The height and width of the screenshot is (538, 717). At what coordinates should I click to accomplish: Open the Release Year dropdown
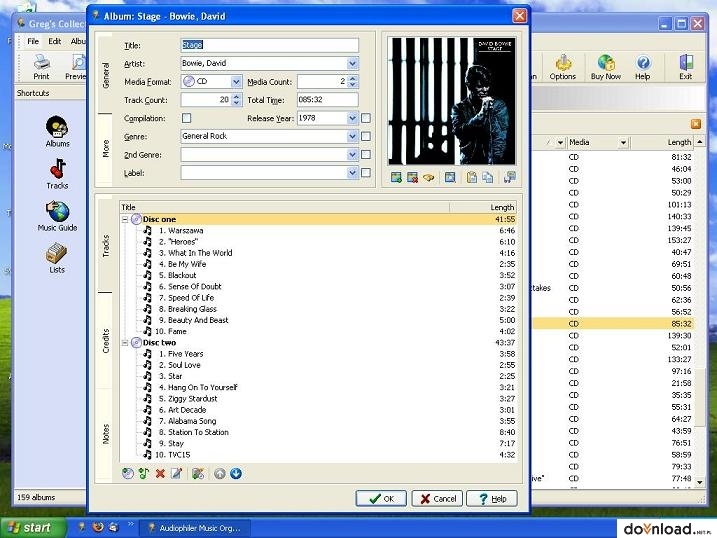pos(352,118)
